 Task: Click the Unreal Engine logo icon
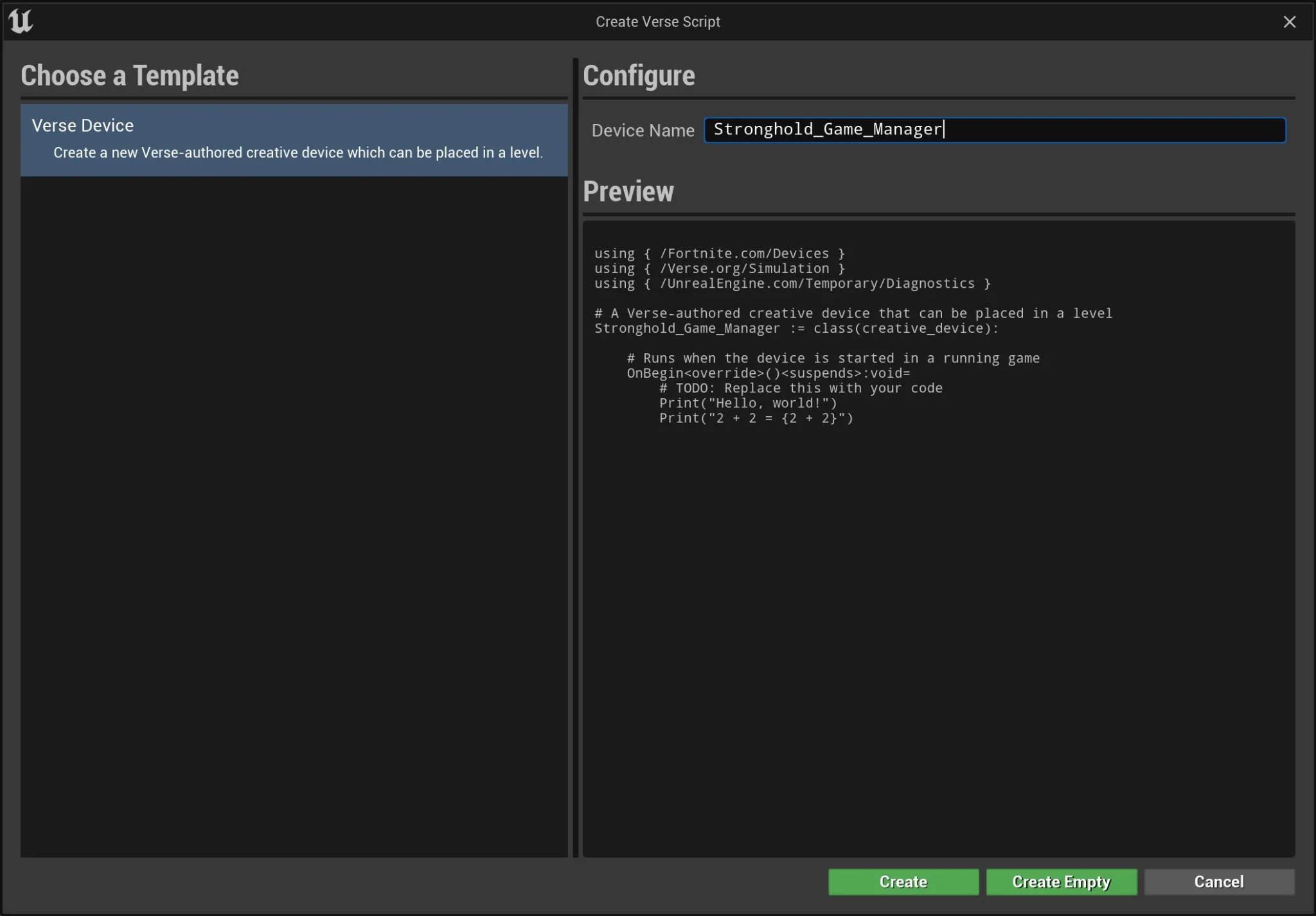click(21, 21)
